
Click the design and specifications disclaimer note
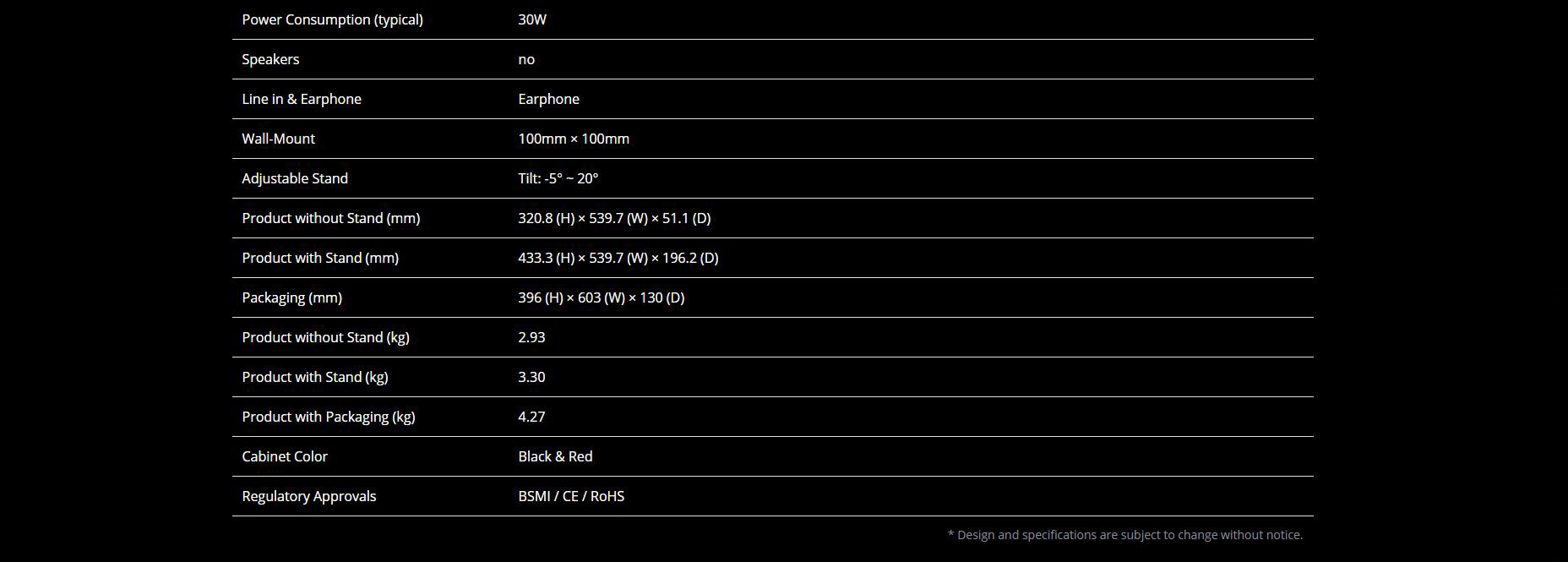1125,535
